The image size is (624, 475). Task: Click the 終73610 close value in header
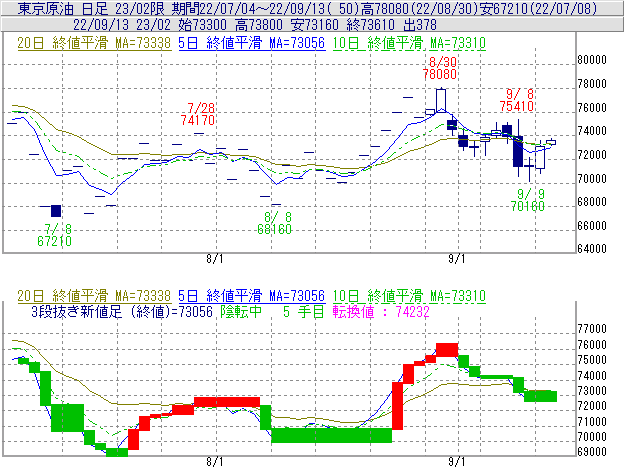[x=370, y=25]
